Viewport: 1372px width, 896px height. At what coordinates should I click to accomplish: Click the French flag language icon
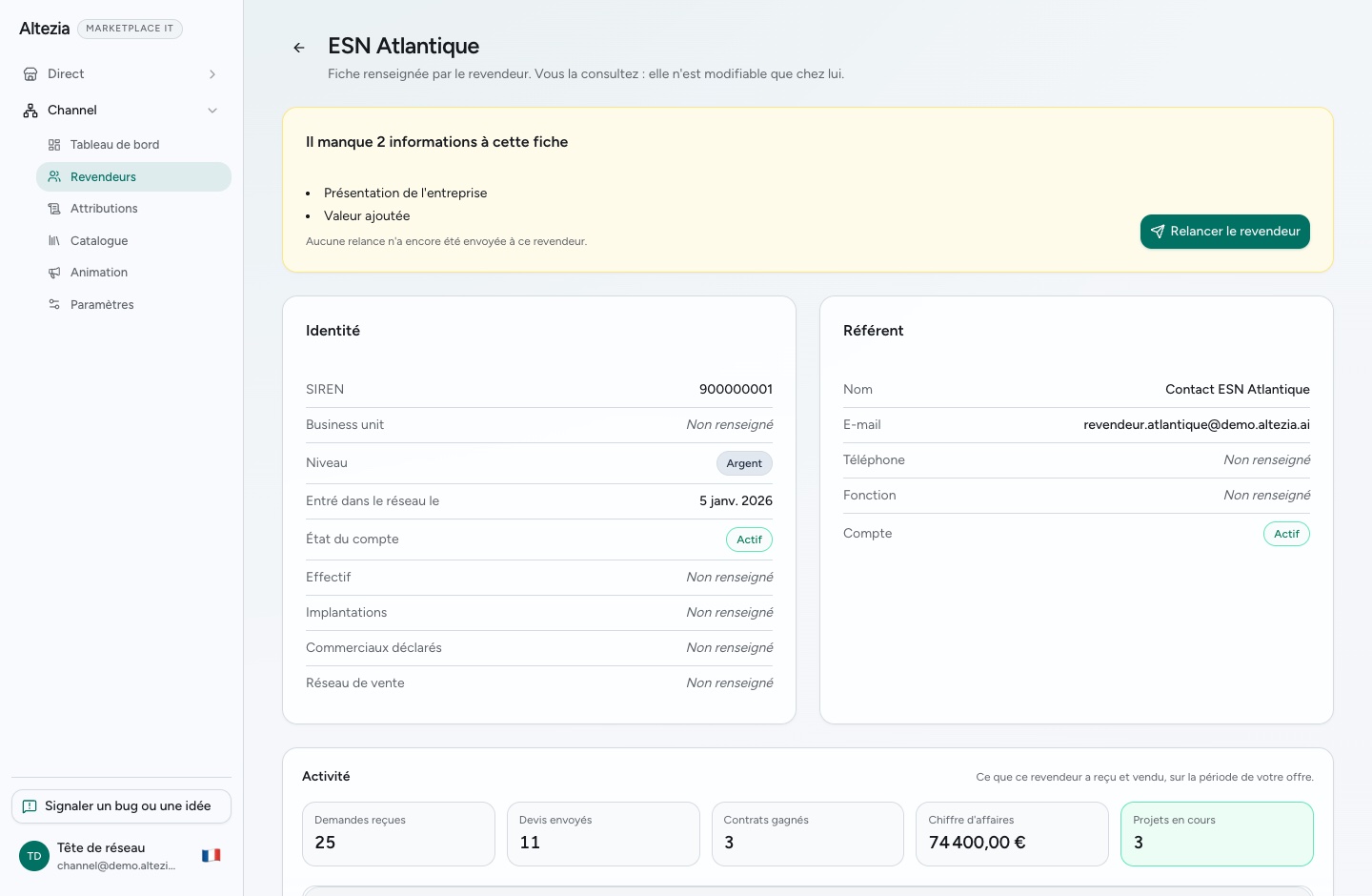pos(212,856)
